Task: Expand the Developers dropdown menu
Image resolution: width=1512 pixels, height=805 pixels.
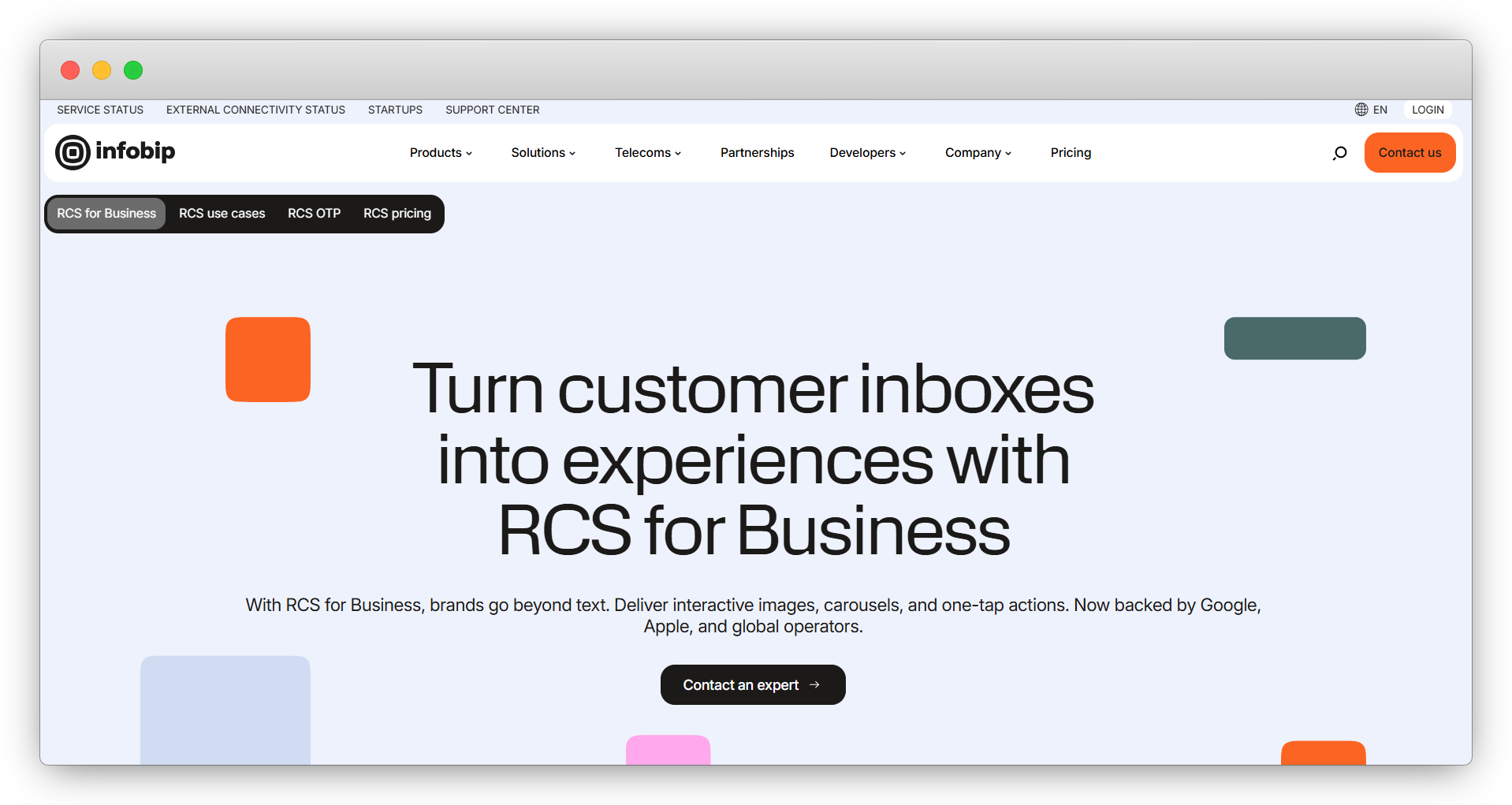Action: [868, 153]
